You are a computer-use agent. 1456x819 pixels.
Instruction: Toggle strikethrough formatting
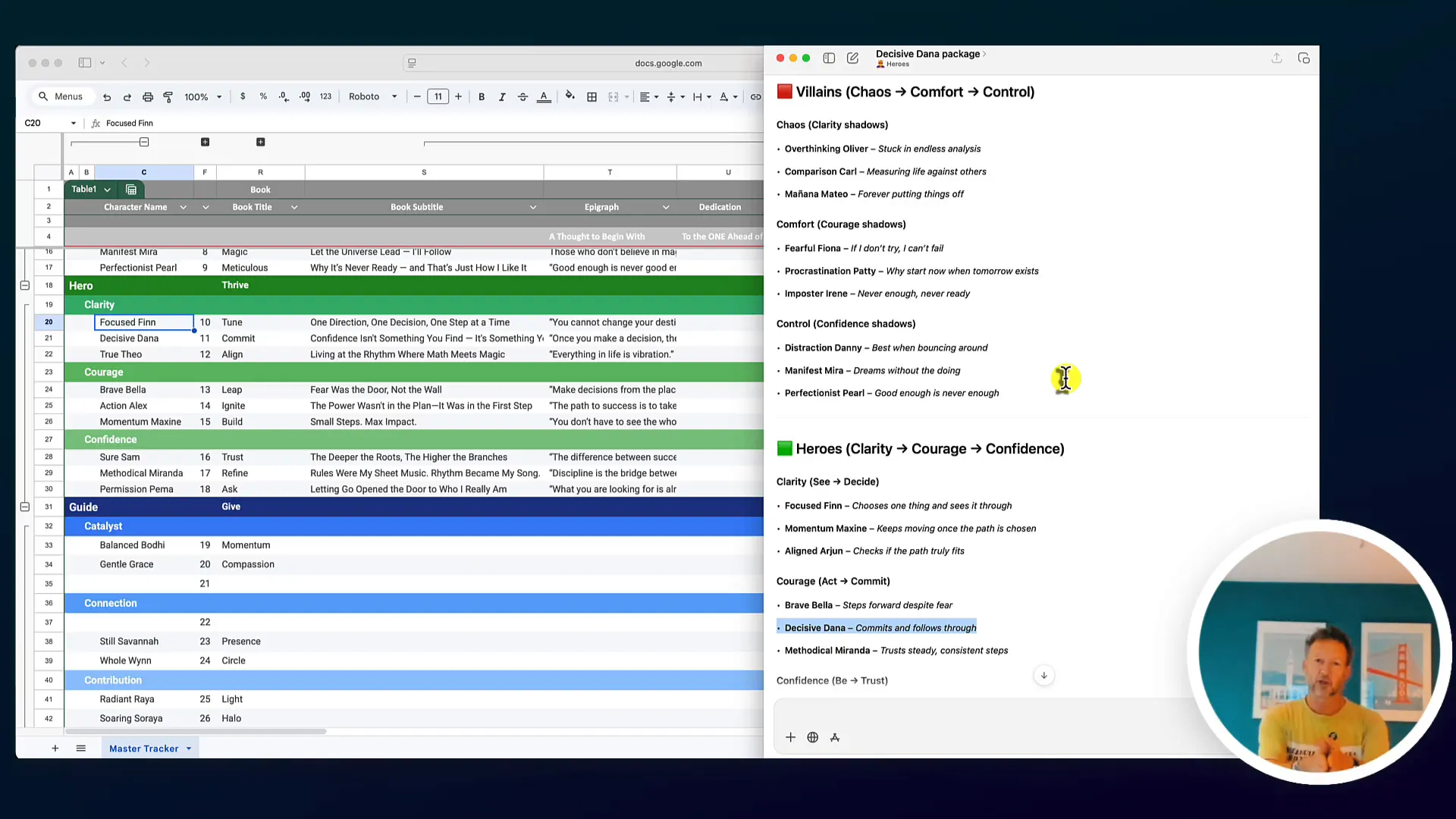522,97
